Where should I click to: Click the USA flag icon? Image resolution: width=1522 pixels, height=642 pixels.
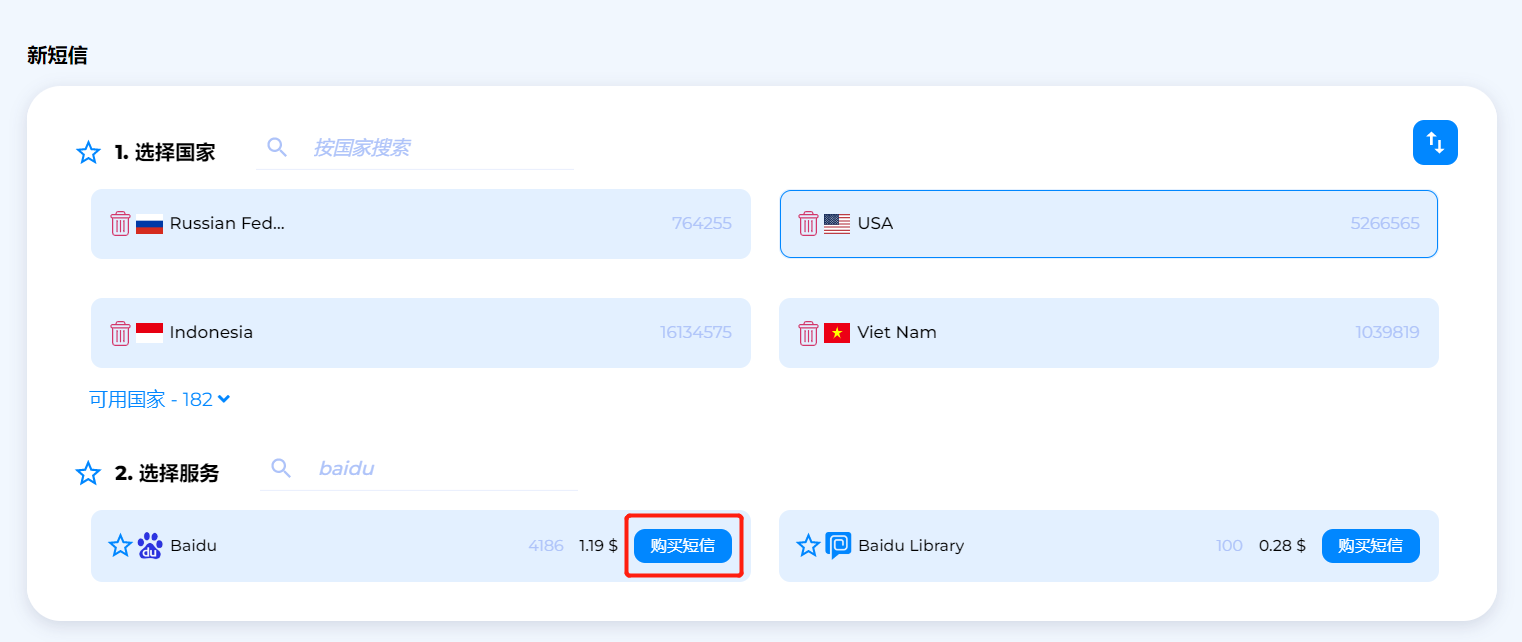tap(837, 224)
